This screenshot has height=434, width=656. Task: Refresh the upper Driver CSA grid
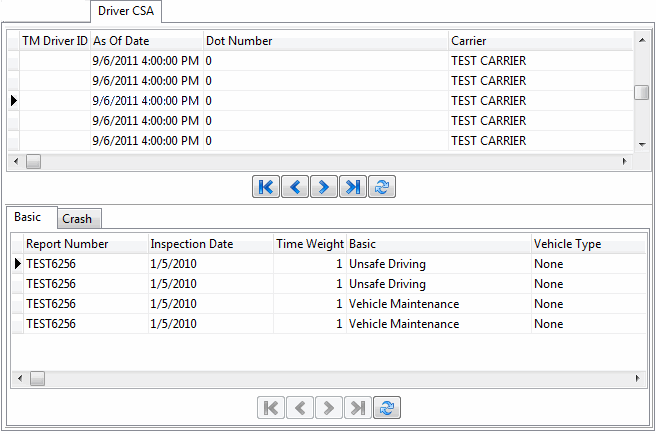(x=381, y=187)
